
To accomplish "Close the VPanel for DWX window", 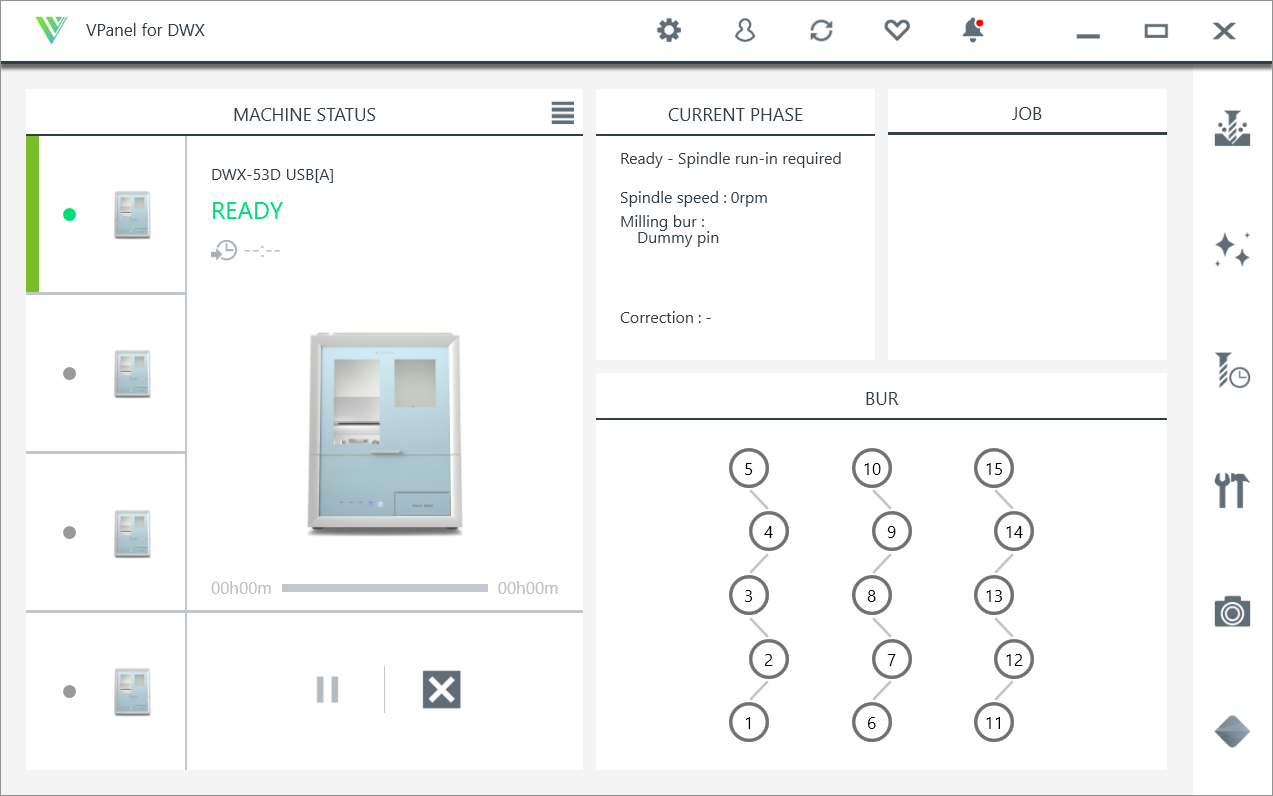I will pyautogui.click(x=1224, y=31).
